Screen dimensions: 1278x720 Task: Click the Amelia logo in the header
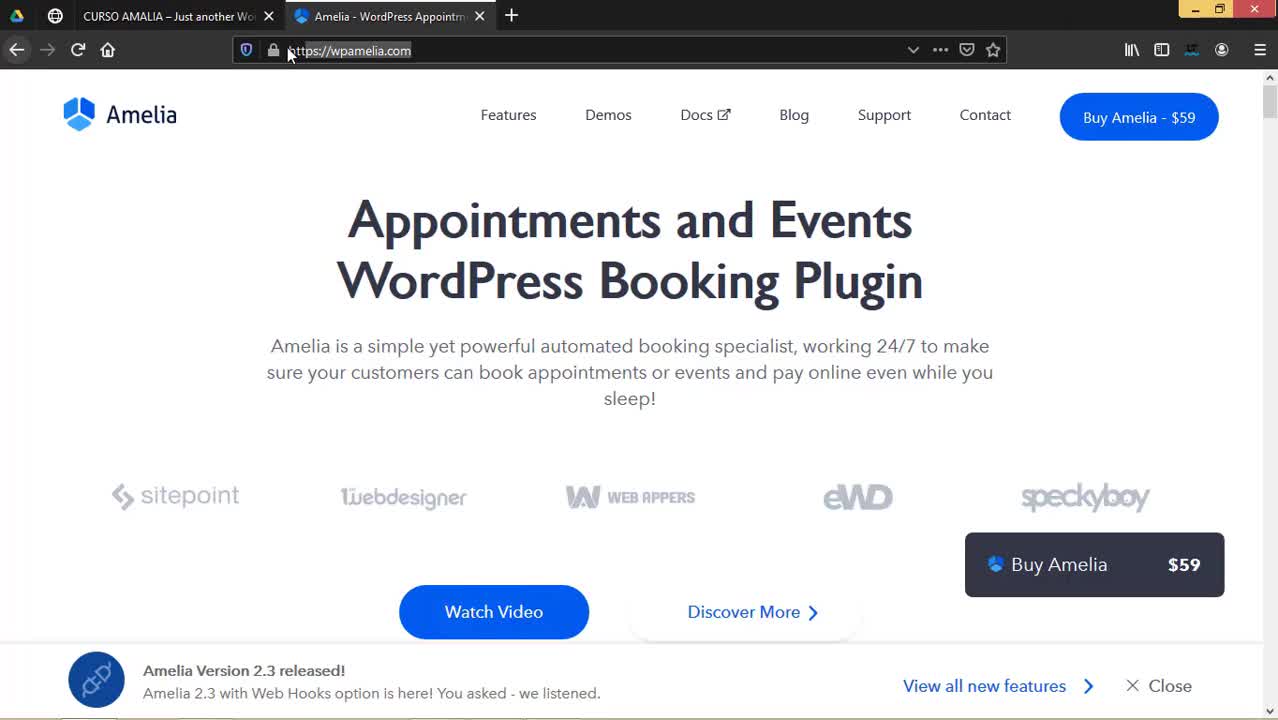pyautogui.click(x=120, y=115)
